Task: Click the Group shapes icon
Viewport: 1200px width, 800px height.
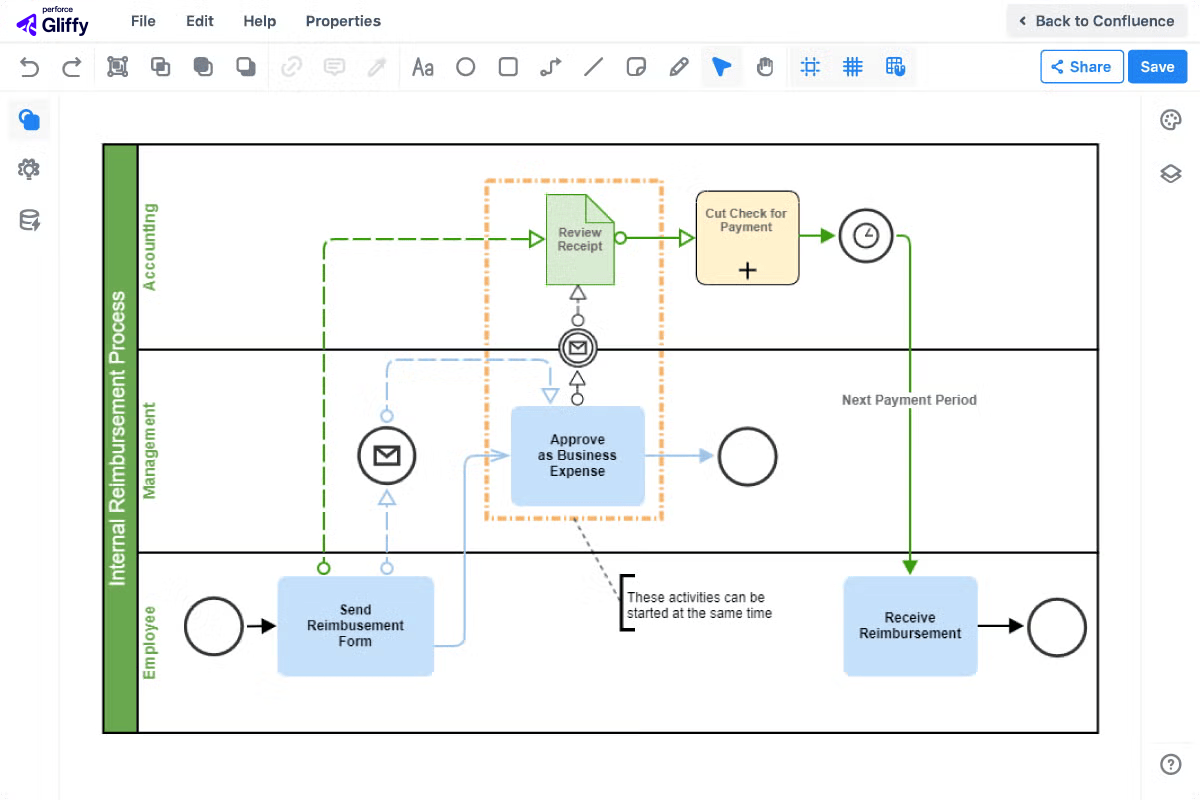Action: click(118, 67)
